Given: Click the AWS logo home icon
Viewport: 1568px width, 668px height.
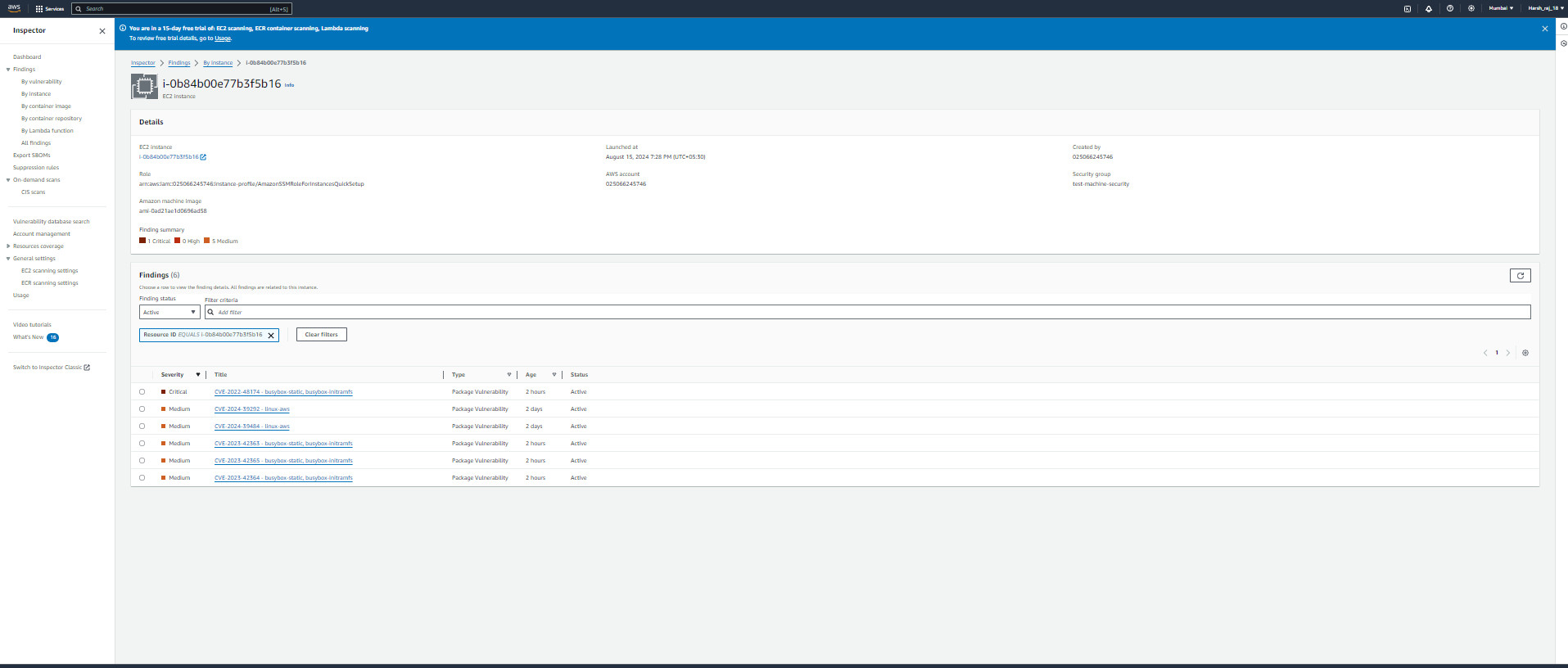Looking at the screenshot, I should [14, 8].
